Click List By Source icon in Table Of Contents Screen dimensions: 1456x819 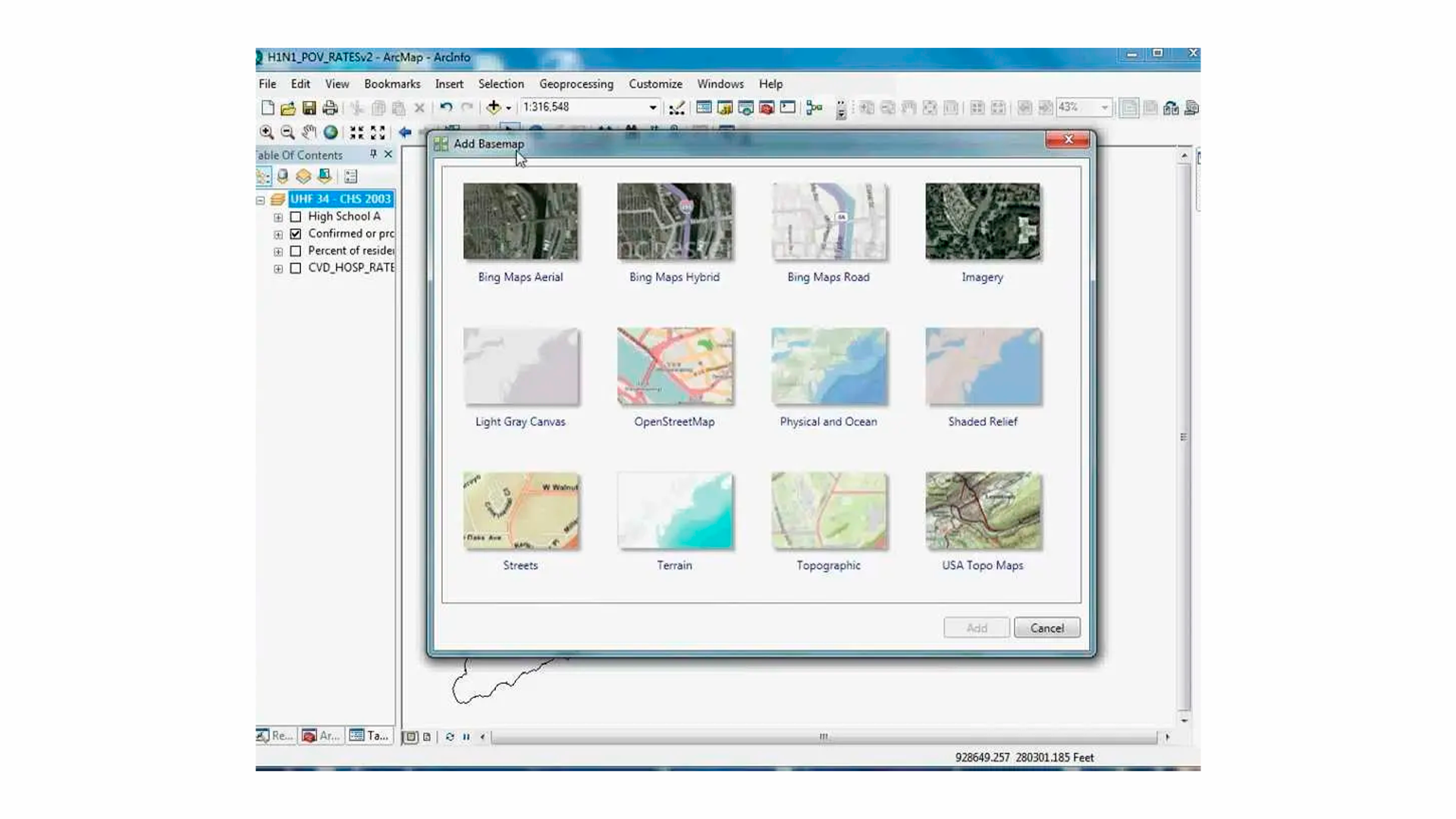[283, 177]
